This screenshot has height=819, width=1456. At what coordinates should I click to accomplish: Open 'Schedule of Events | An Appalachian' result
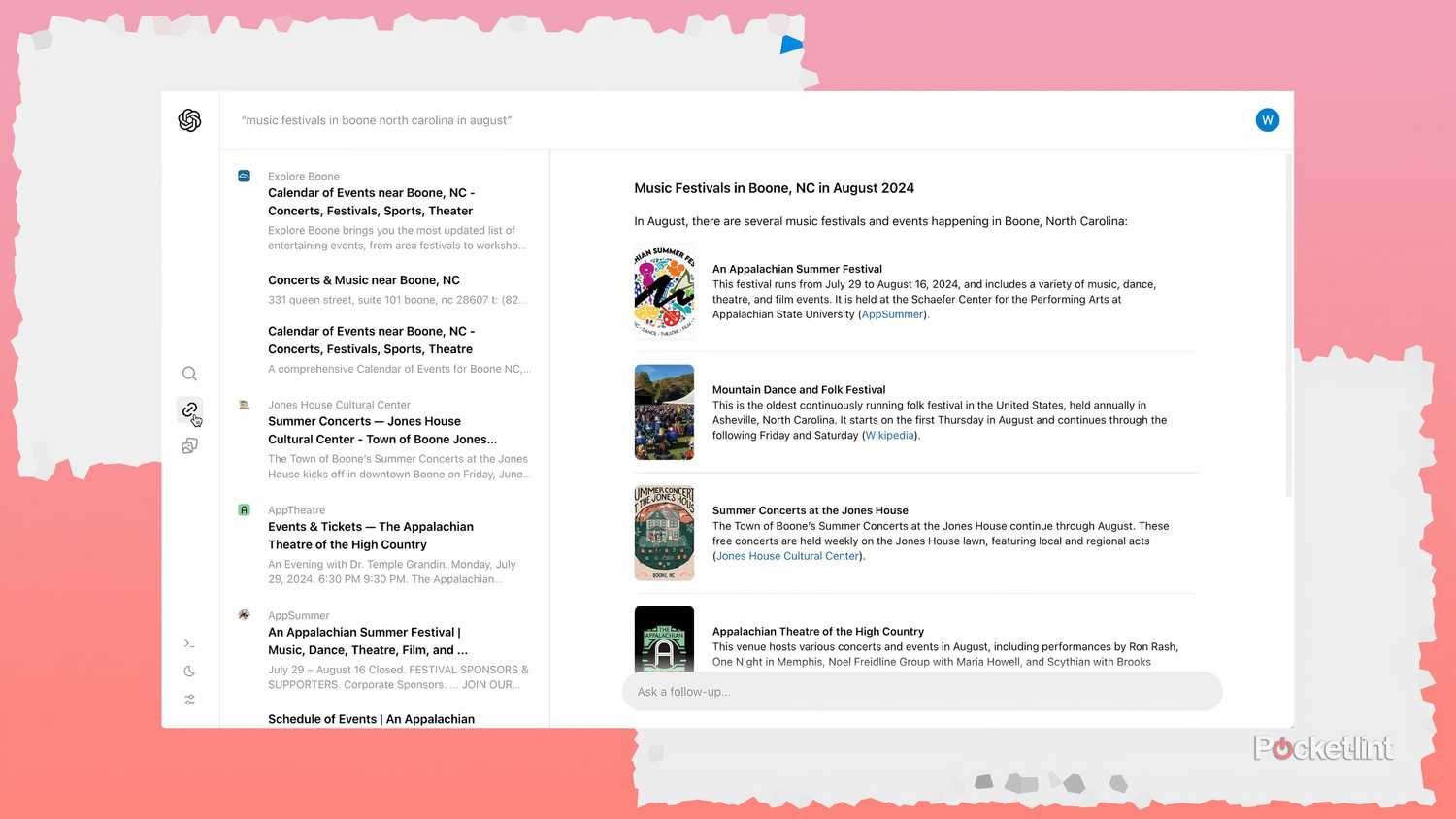point(372,719)
